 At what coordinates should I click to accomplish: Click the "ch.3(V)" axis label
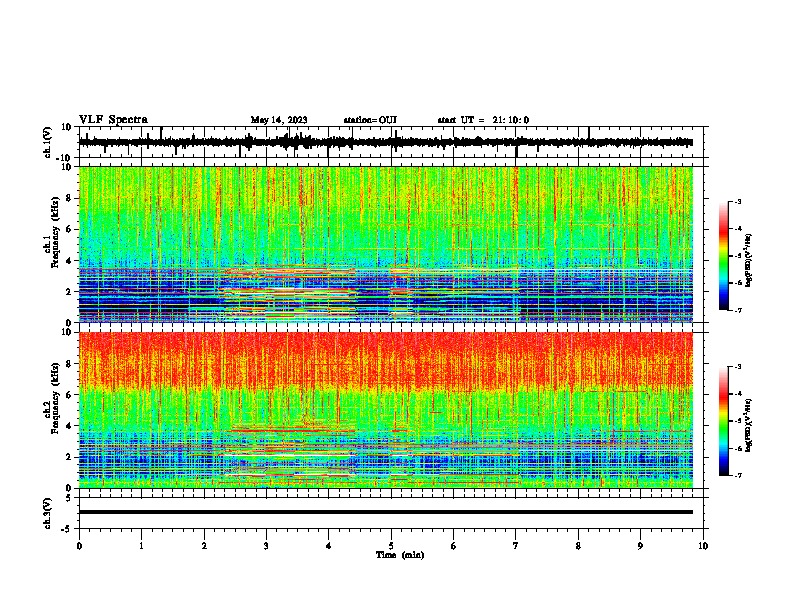tap(48, 513)
